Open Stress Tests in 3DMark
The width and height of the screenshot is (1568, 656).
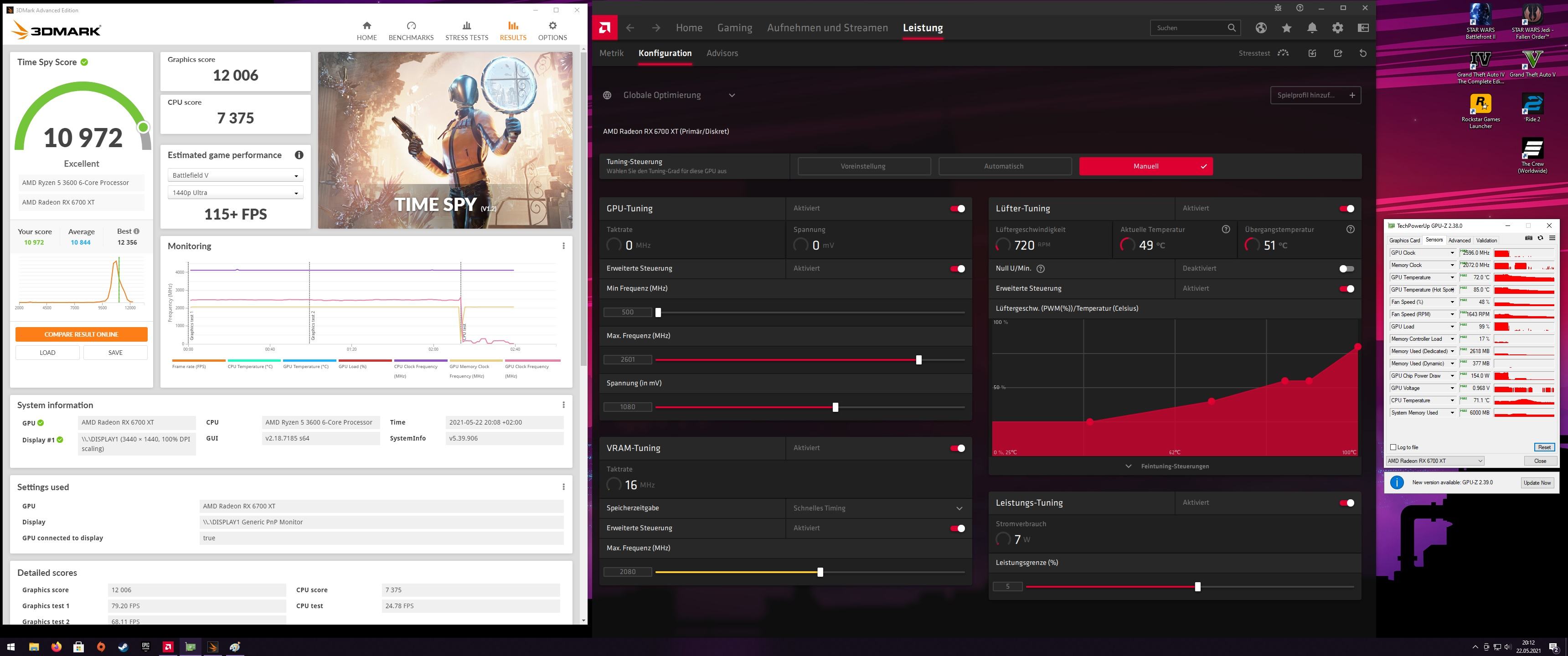466,31
